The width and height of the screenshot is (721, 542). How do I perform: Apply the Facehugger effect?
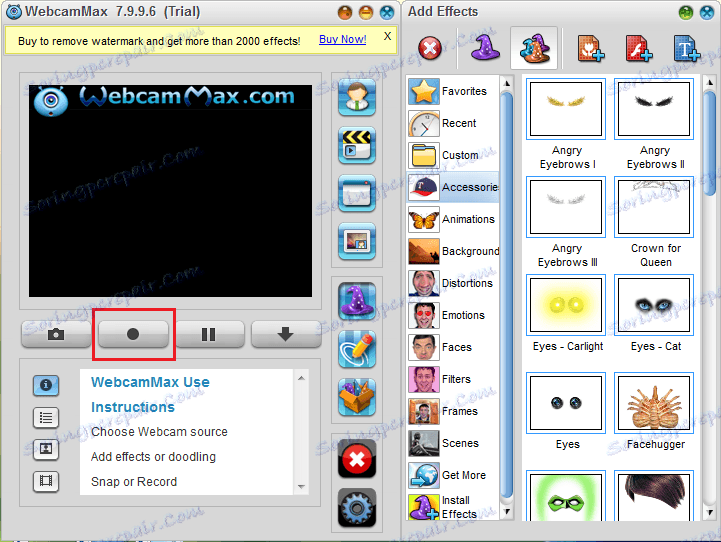[654, 403]
